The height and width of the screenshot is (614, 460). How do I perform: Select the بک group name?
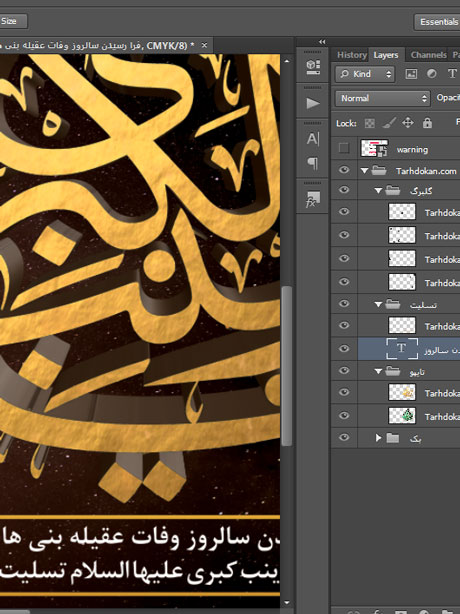[415, 438]
